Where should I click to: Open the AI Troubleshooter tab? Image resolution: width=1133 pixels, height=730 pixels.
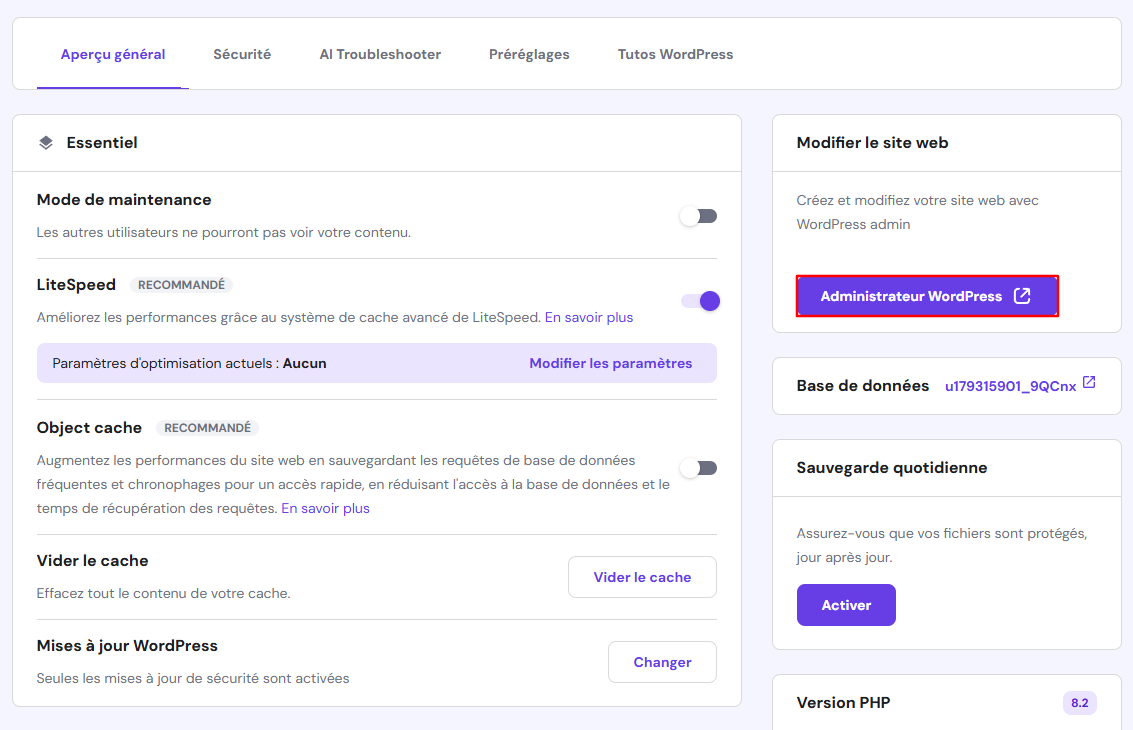(x=380, y=54)
